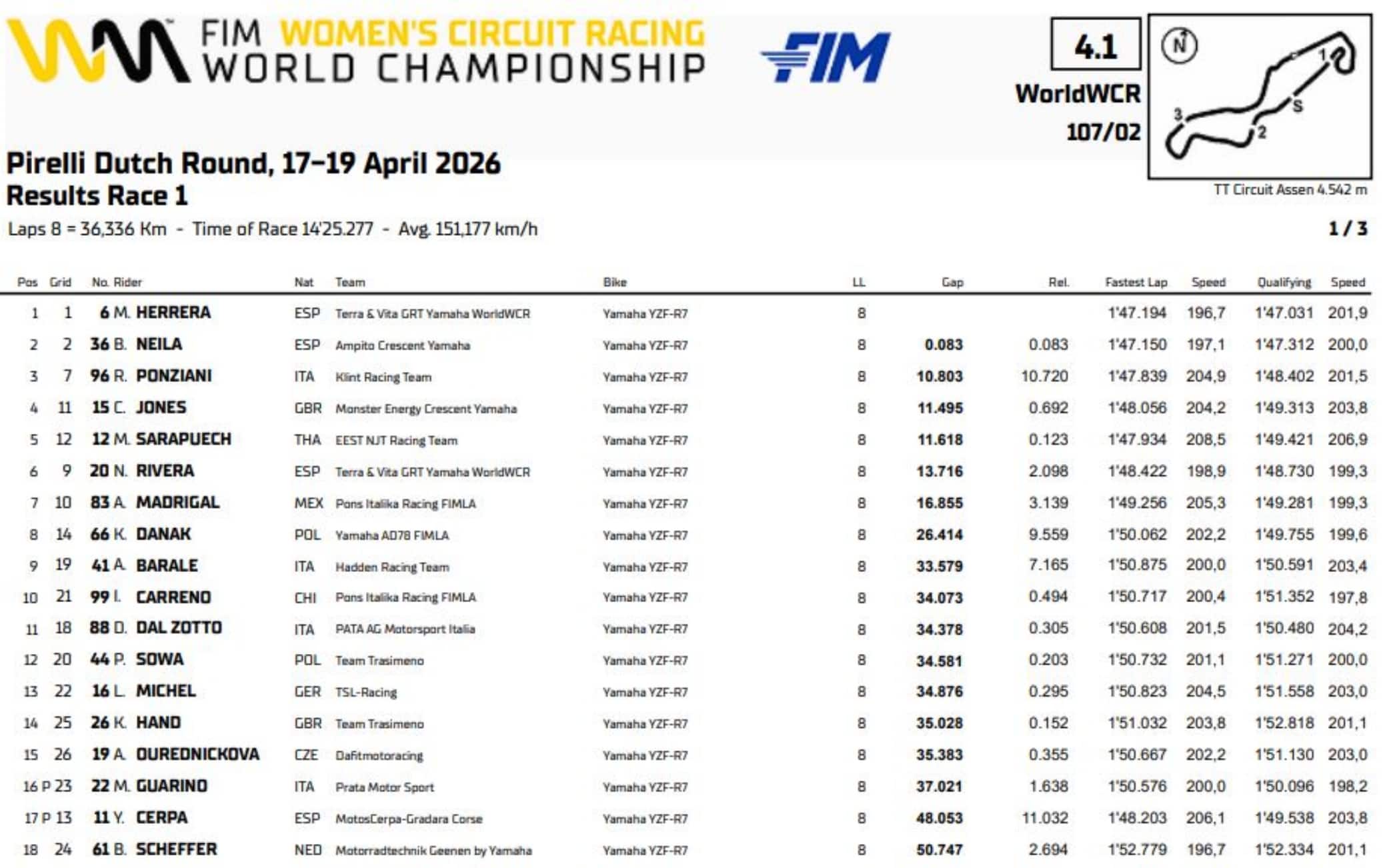Click the North compass icon on map
Image resolution: width=1387 pixels, height=868 pixels.
coord(1179,45)
